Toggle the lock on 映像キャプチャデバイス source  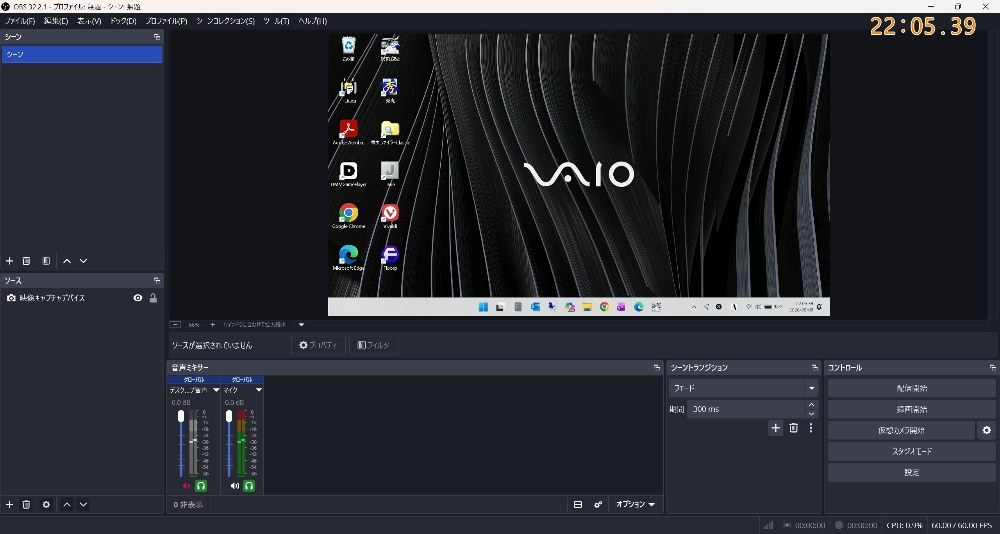click(x=153, y=298)
